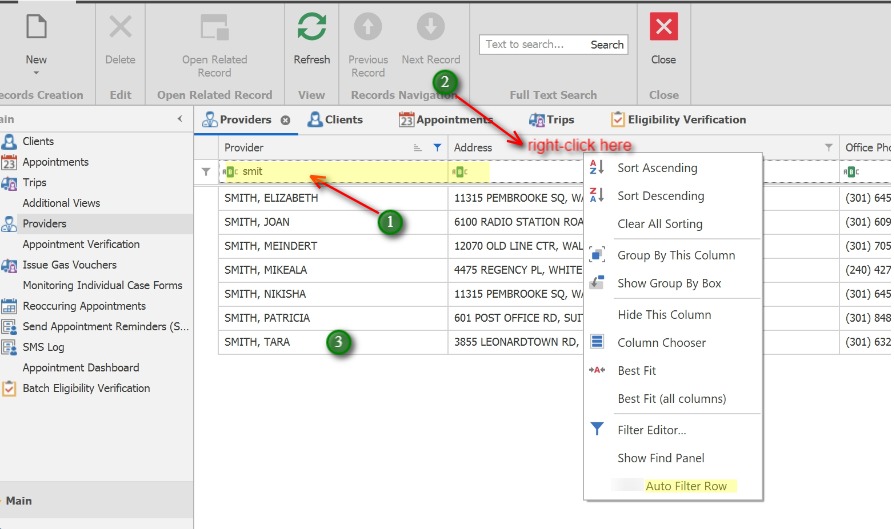Click the Delete toolbar icon
The image size is (894, 529).
tap(120, 27)
